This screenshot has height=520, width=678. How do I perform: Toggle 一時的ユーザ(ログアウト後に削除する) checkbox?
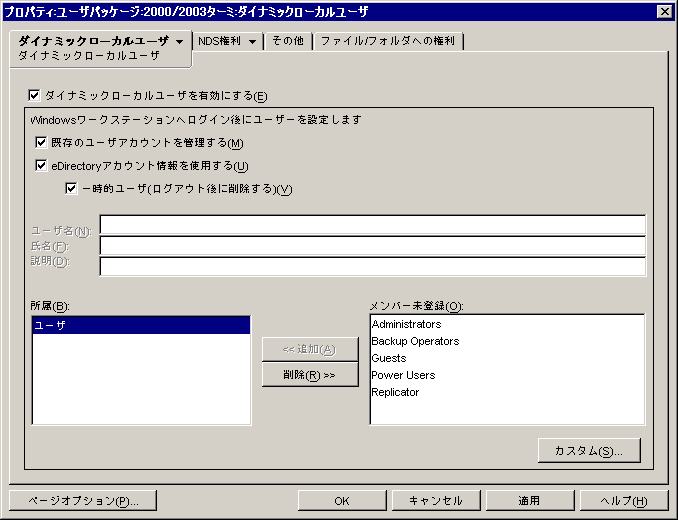[71, 188]
